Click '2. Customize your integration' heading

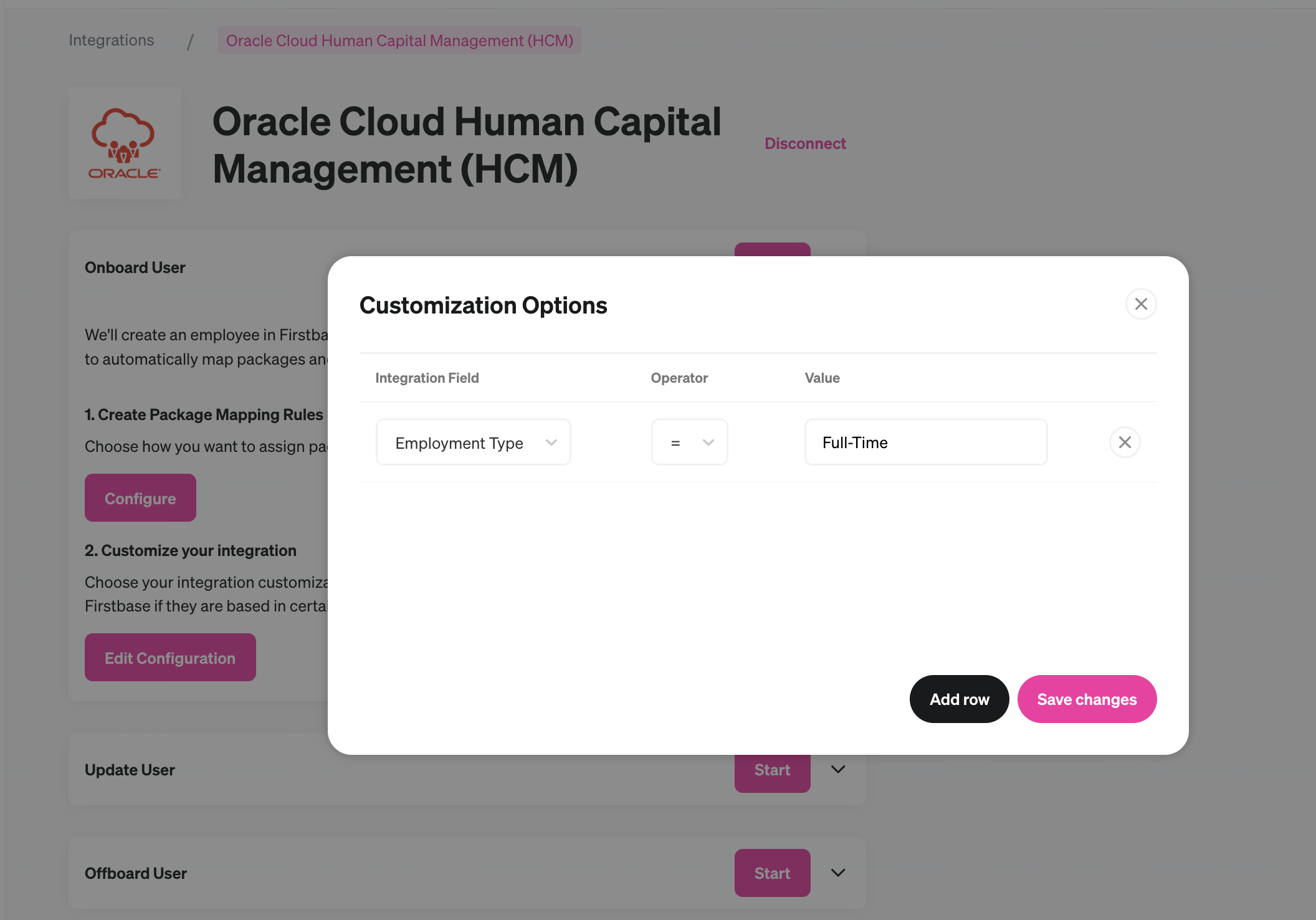point(191,550)
